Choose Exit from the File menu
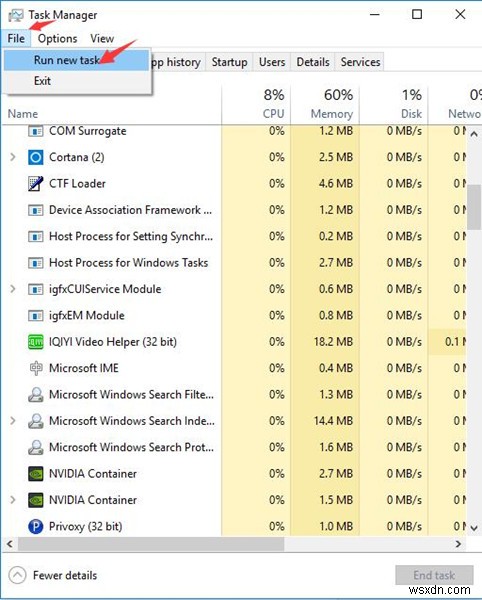482x600 pixels. point(77,81)
